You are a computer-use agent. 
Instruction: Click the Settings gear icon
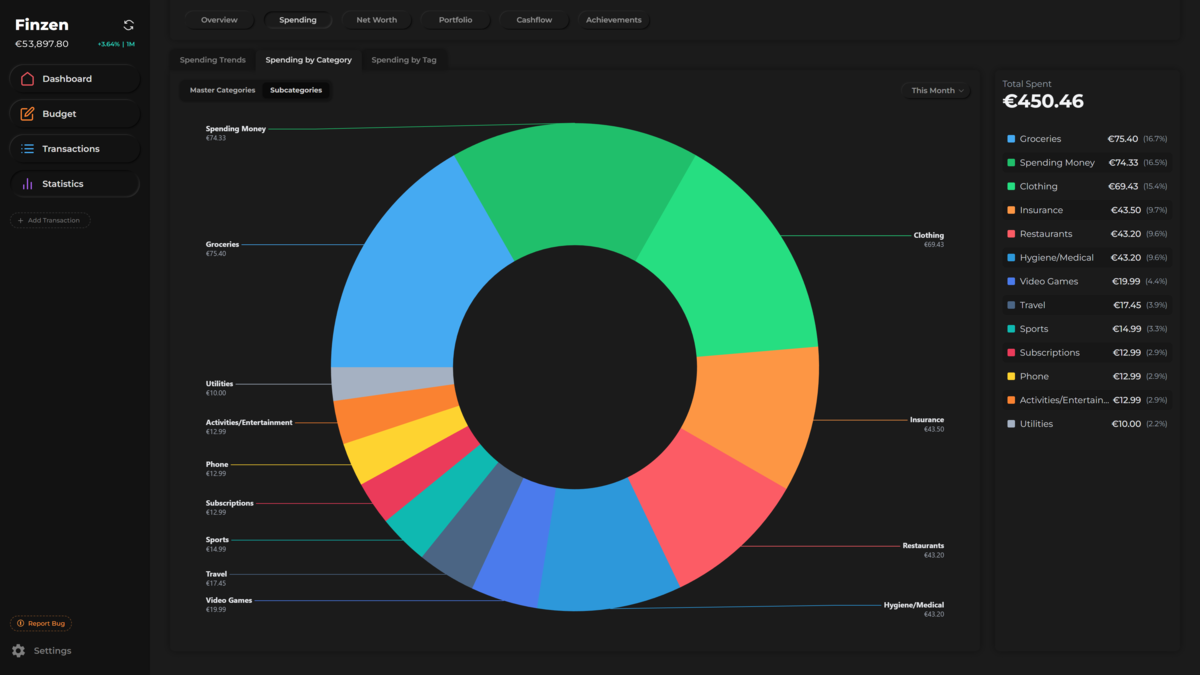18,651
